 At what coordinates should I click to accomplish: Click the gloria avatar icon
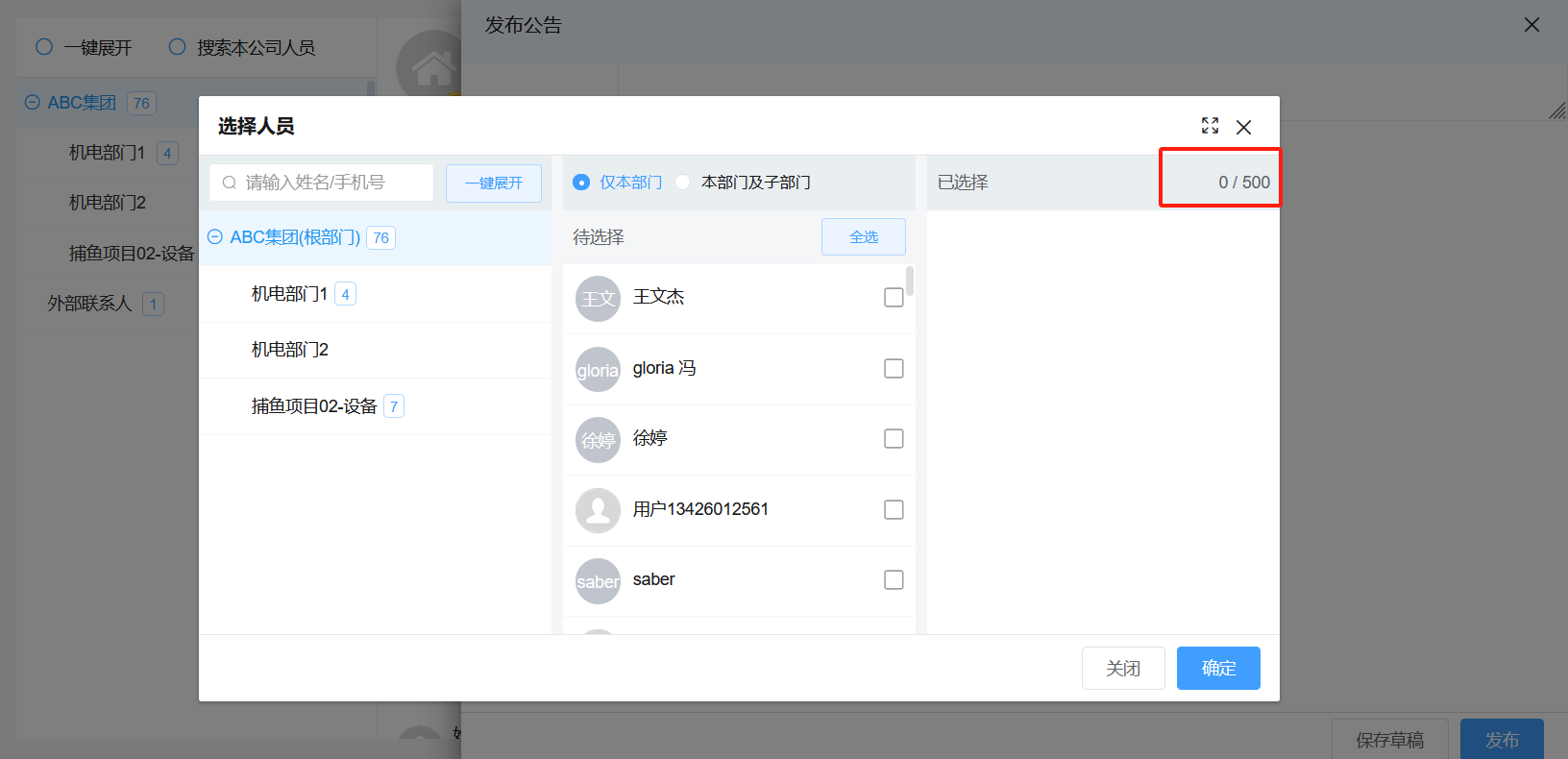click(598, 370)
